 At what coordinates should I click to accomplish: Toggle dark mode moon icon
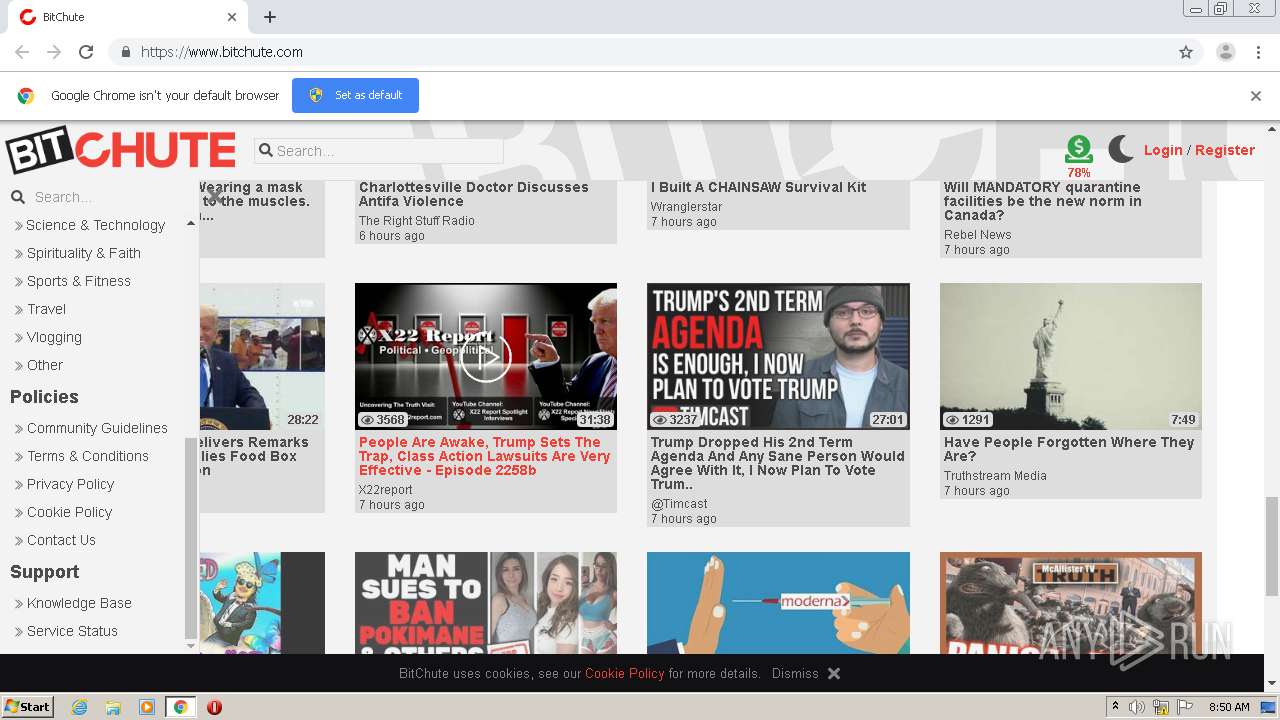pyautogui.click(x=1121, y=150)
